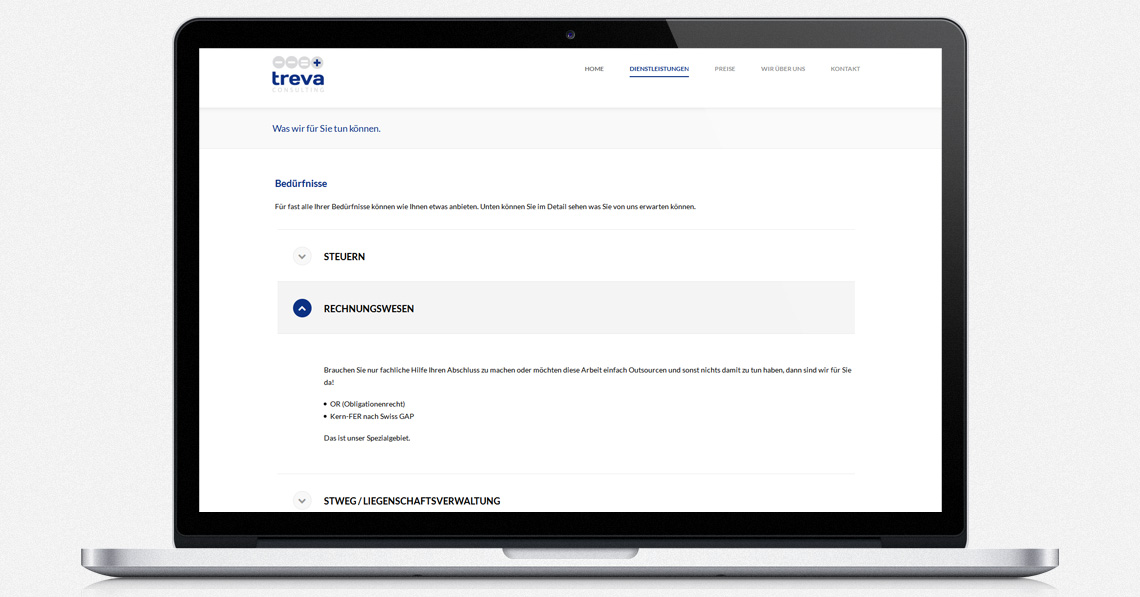Click the laptop webcam above screen
Viewport: 1140px width, 597px height.
coord(570,35)
